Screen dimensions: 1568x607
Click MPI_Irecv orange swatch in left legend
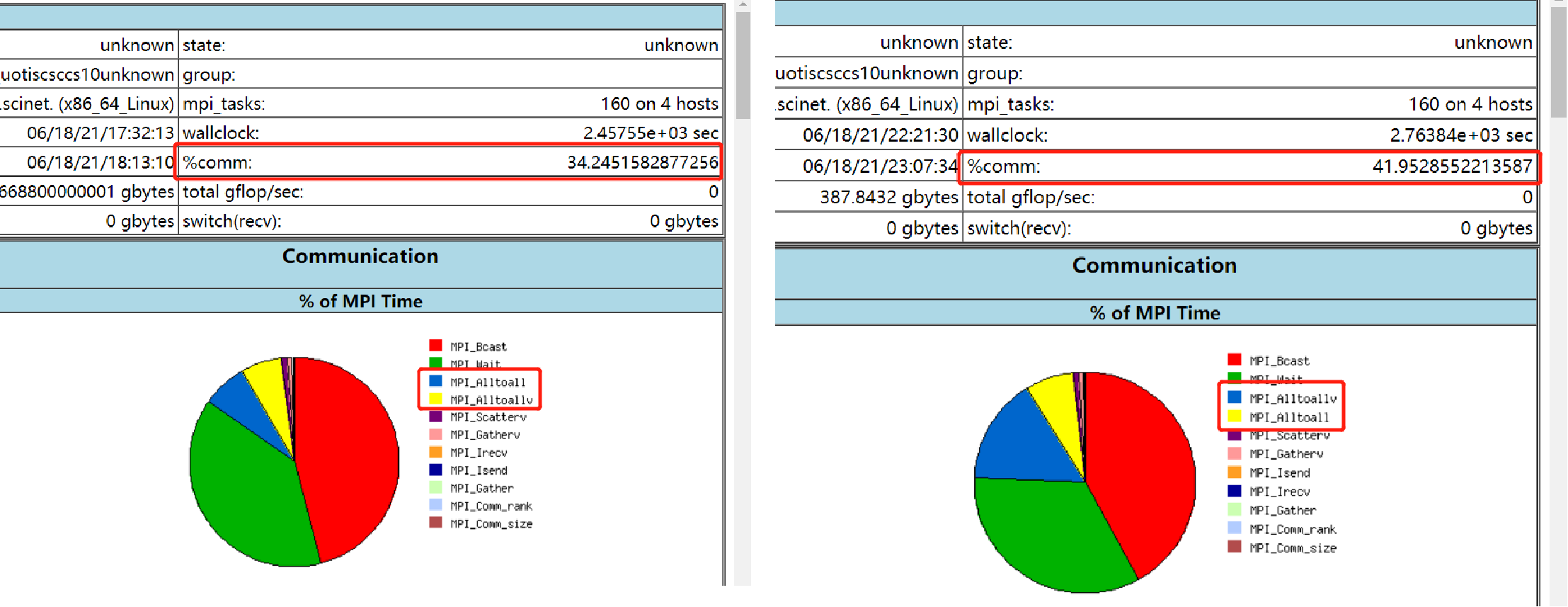coord(435,453)
